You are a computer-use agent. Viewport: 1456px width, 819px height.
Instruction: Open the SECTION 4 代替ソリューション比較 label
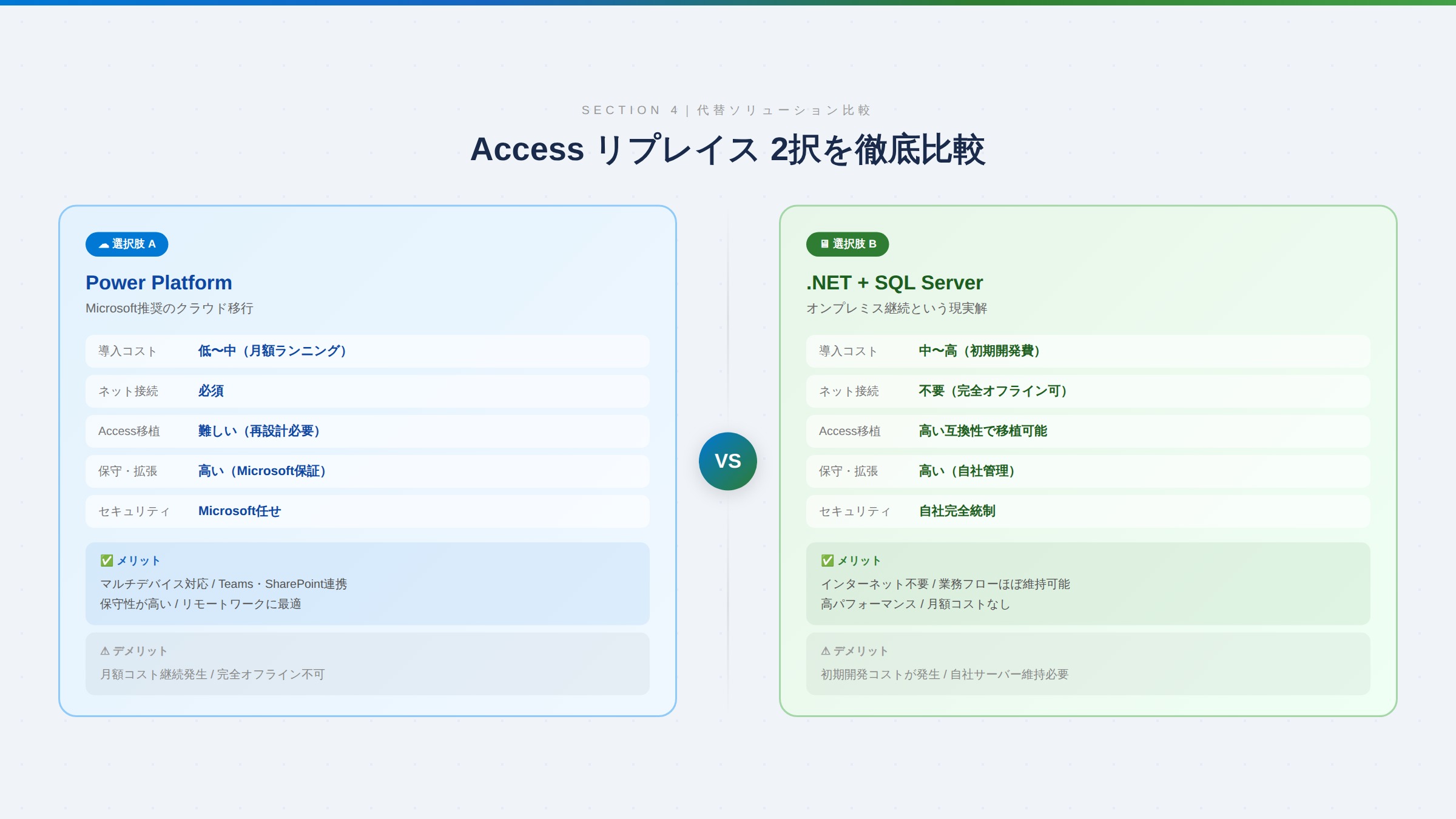tap(728, 110)
